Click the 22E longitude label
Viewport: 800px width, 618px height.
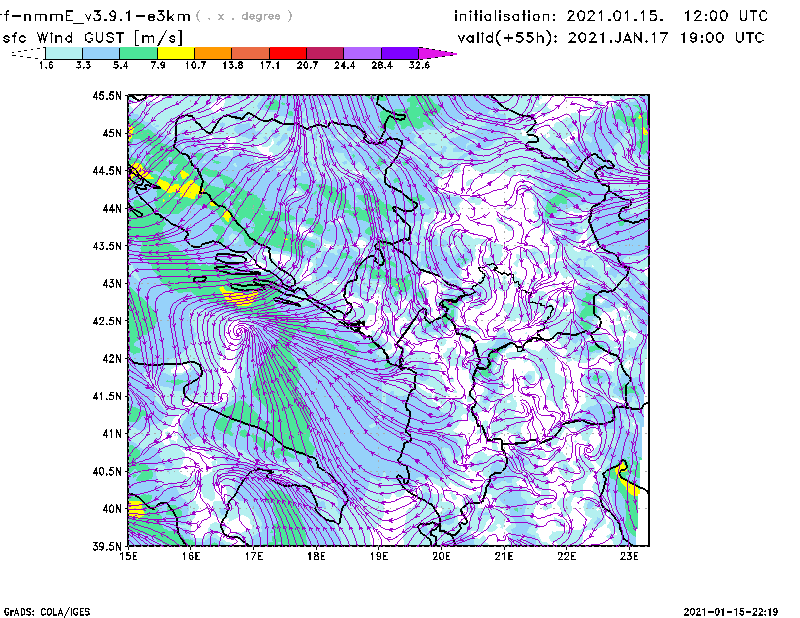(x=566, y=556)
